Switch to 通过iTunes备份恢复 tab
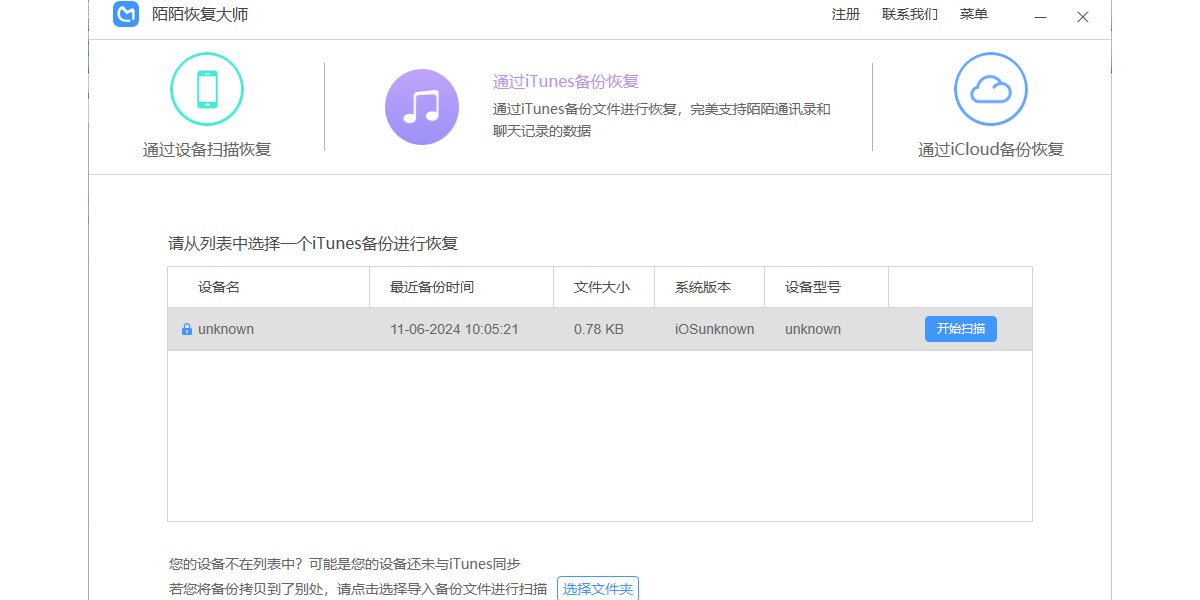Image resolution: width=1200 pixels, height=600 pixels. pyautogui.click(x=566, y=82)
